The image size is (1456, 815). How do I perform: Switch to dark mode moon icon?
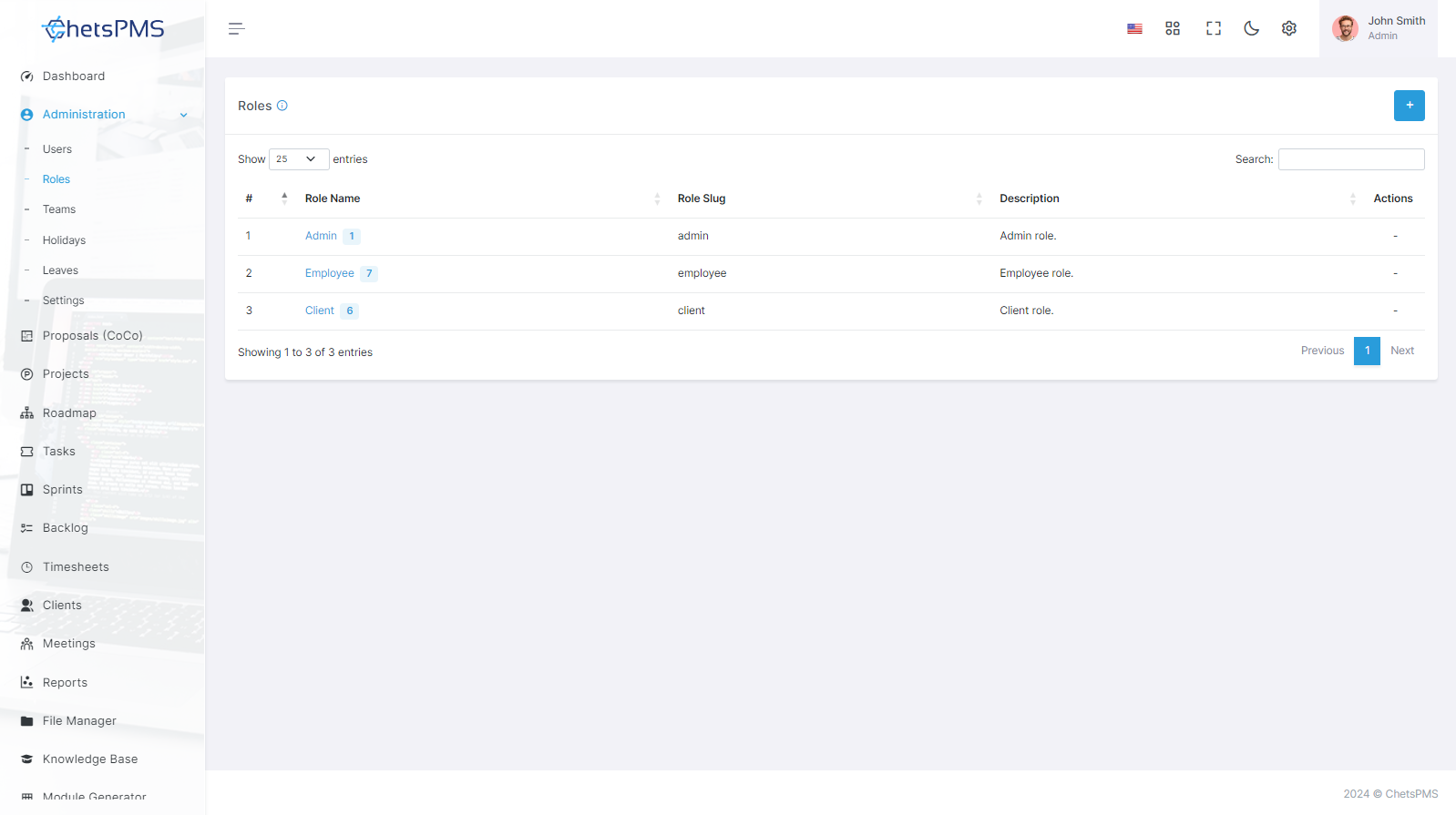(1252, 29)
